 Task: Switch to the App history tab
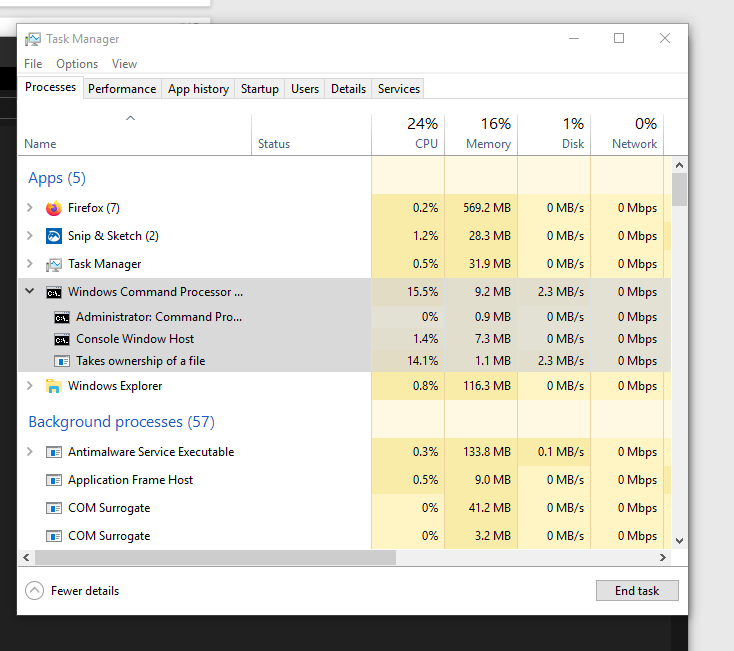tap(198, 89)
